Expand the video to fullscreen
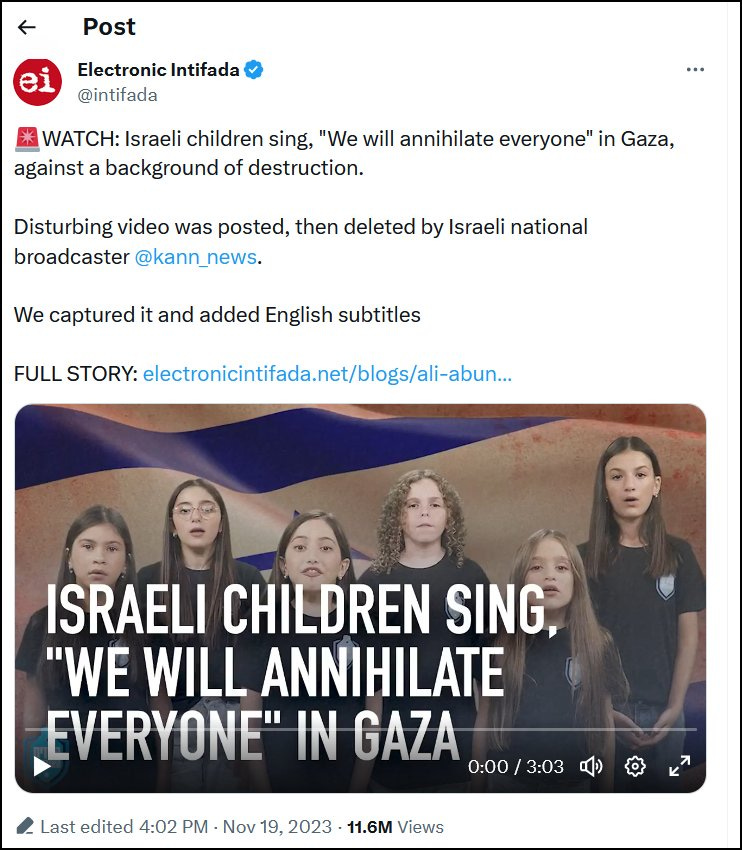The height and width of the screenshot is (850, 742). (x=679, y=766)
